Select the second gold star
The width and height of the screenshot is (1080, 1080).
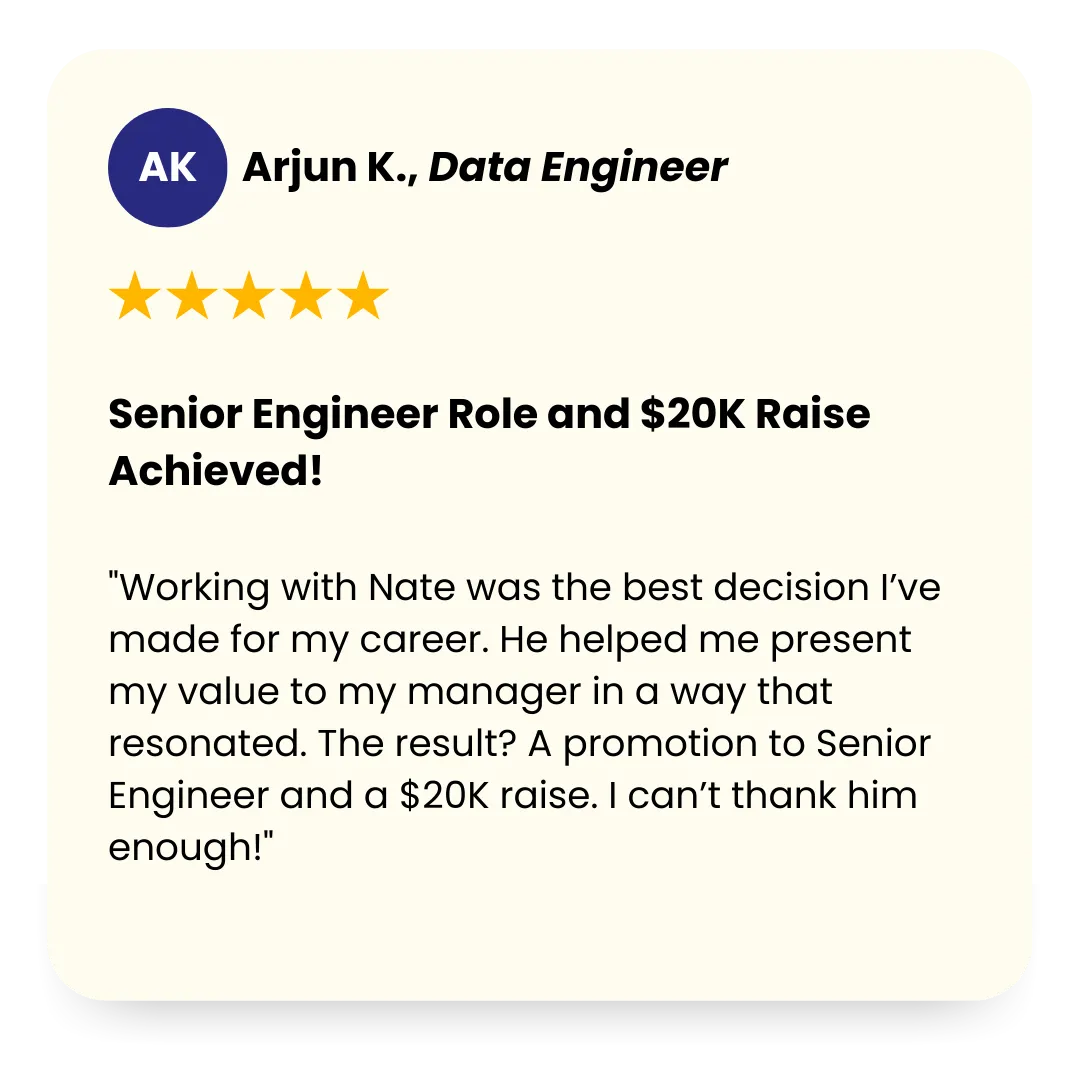[x=192, y=295]
